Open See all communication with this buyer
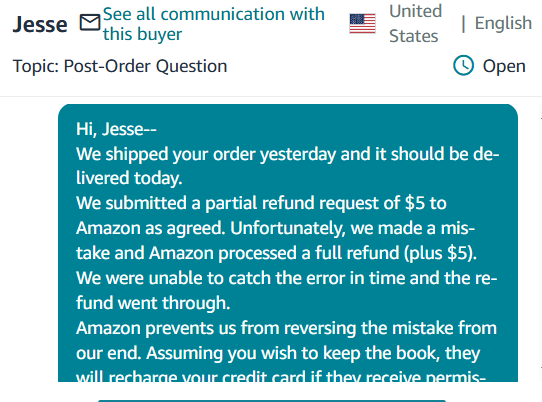 [214, 24]
